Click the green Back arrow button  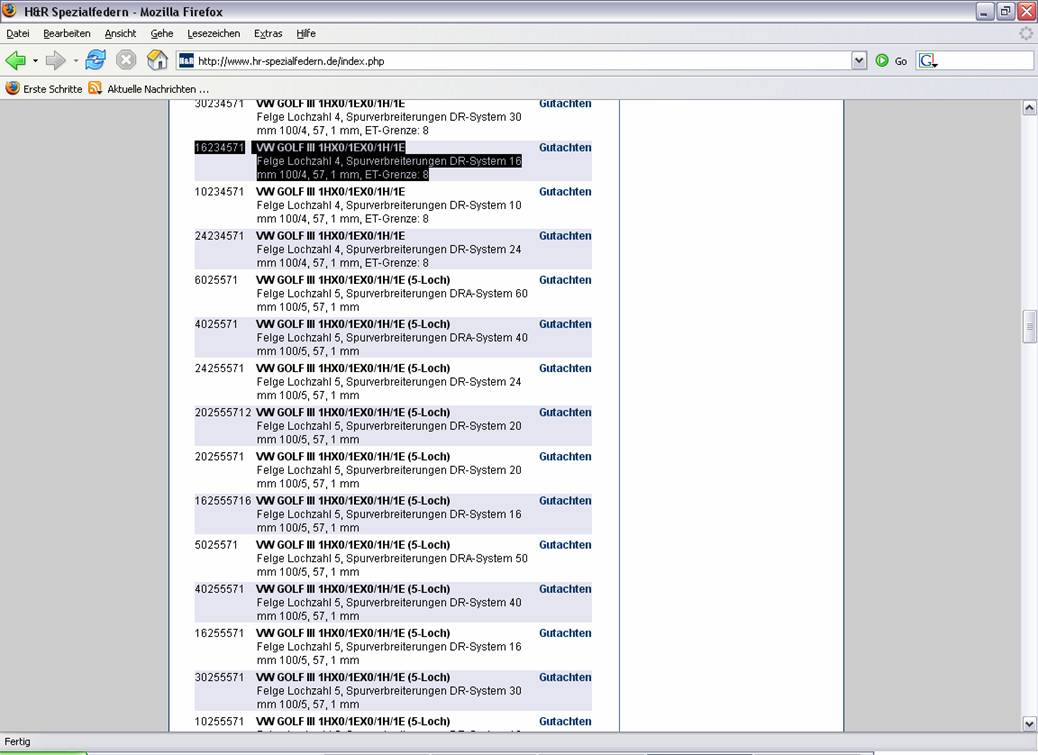click(x=16, y=61)
